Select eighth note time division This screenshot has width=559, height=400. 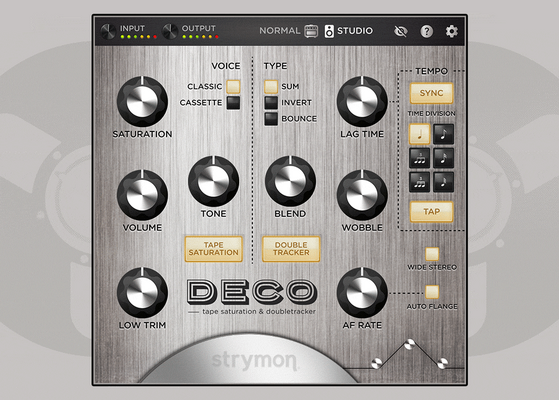point(443,134)
